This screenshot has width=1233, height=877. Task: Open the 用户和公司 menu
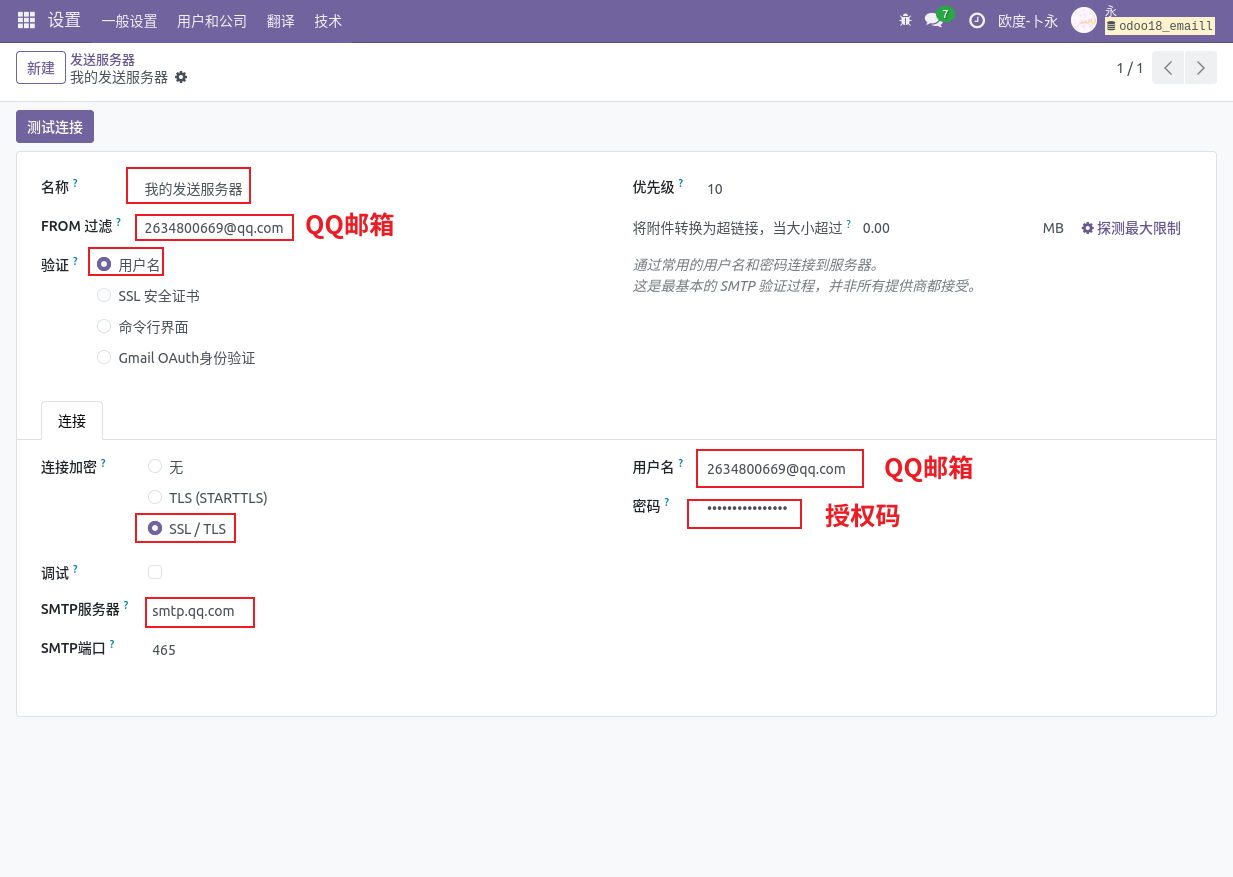pos(212,21)
